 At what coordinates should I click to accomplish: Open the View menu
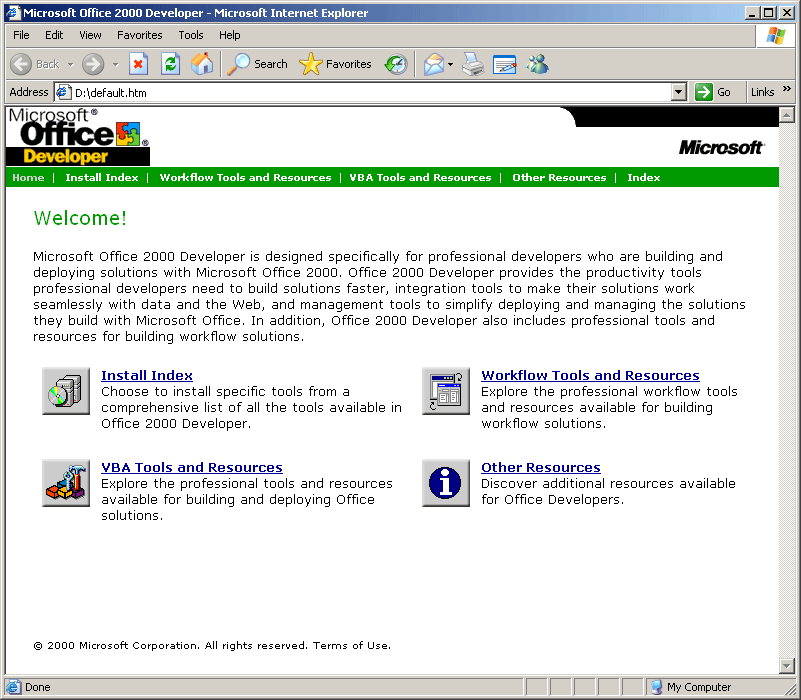click(90, 35)
